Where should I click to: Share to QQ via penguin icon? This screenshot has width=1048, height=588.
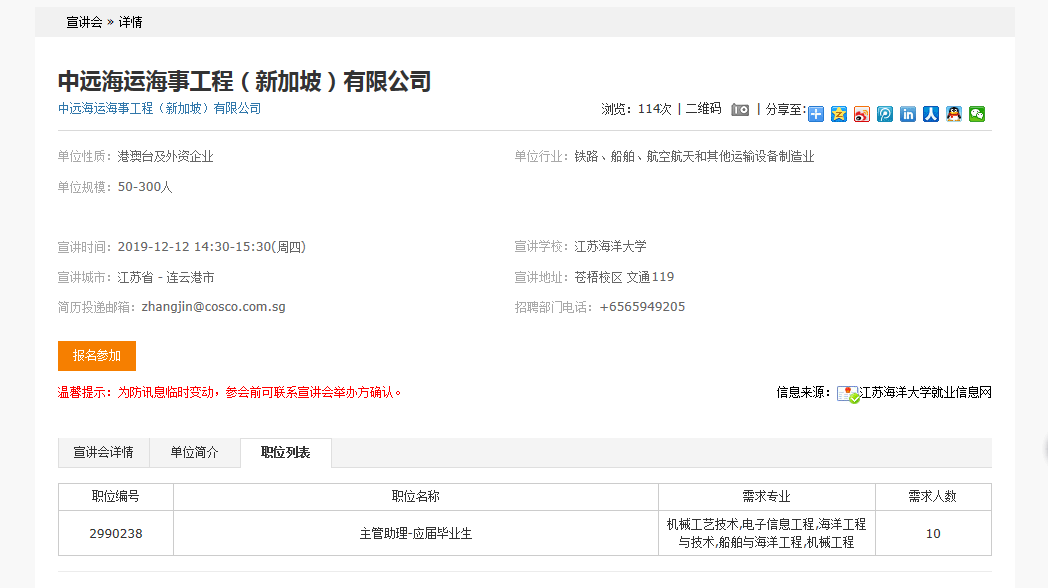click(954, 114)
